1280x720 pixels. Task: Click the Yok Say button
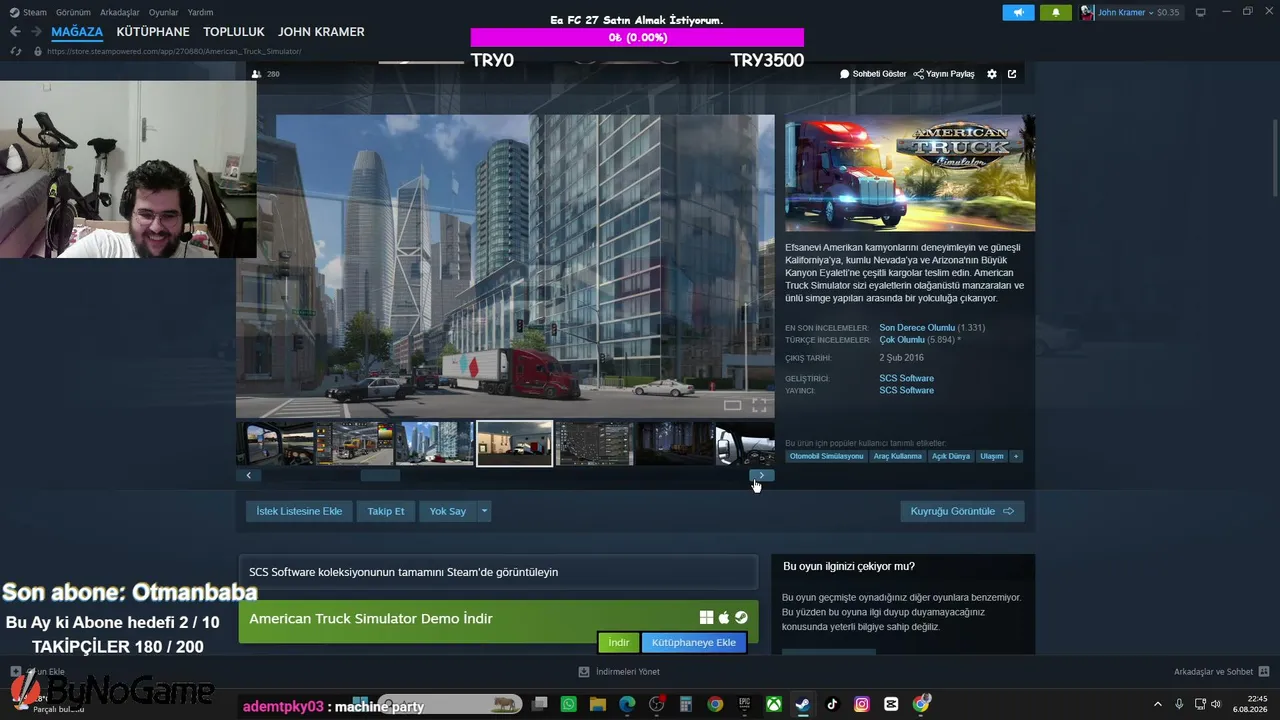coord(448,511)
